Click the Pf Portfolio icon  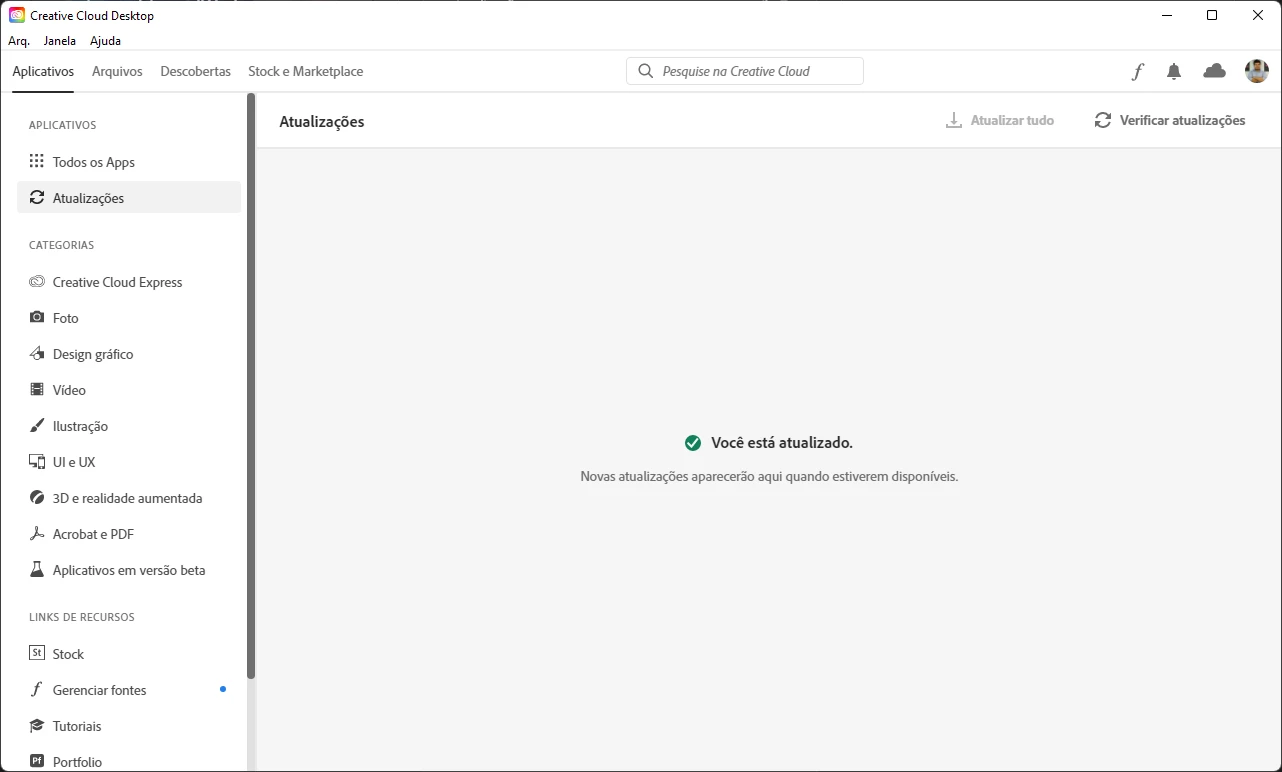37,761
